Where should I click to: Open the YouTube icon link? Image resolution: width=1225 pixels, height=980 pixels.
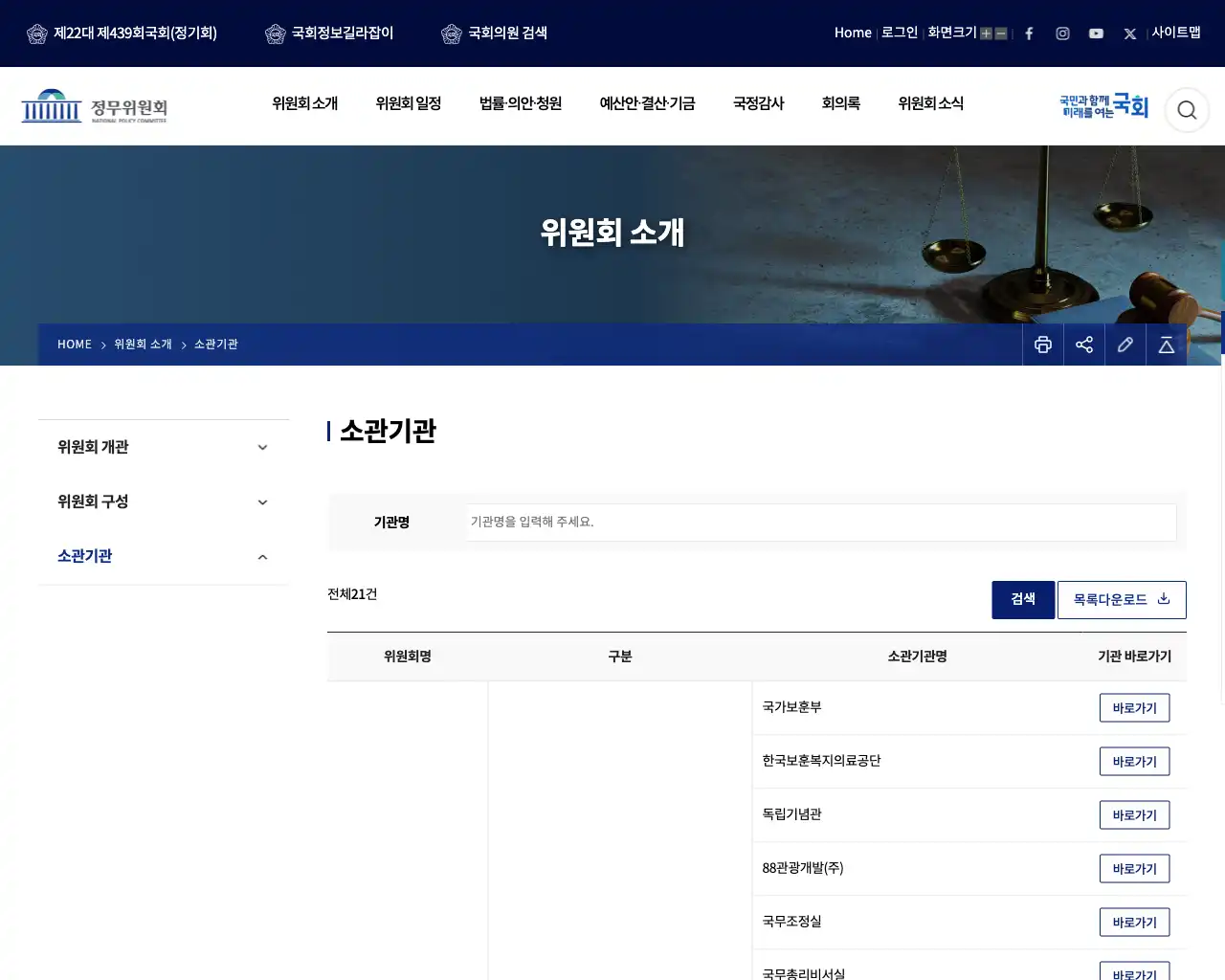point(1096,33)
